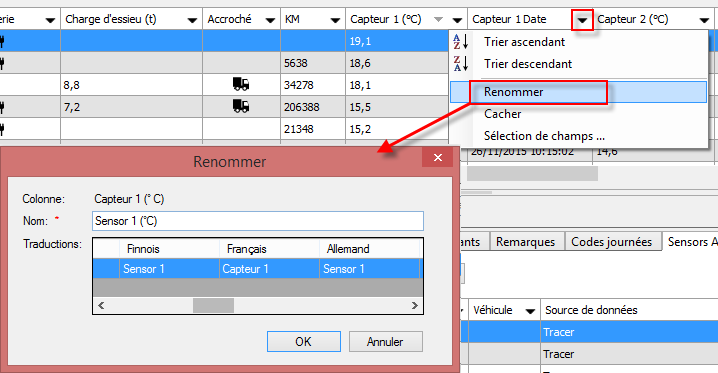Click Capteur 1 value 15,5

tap(397, 107)
